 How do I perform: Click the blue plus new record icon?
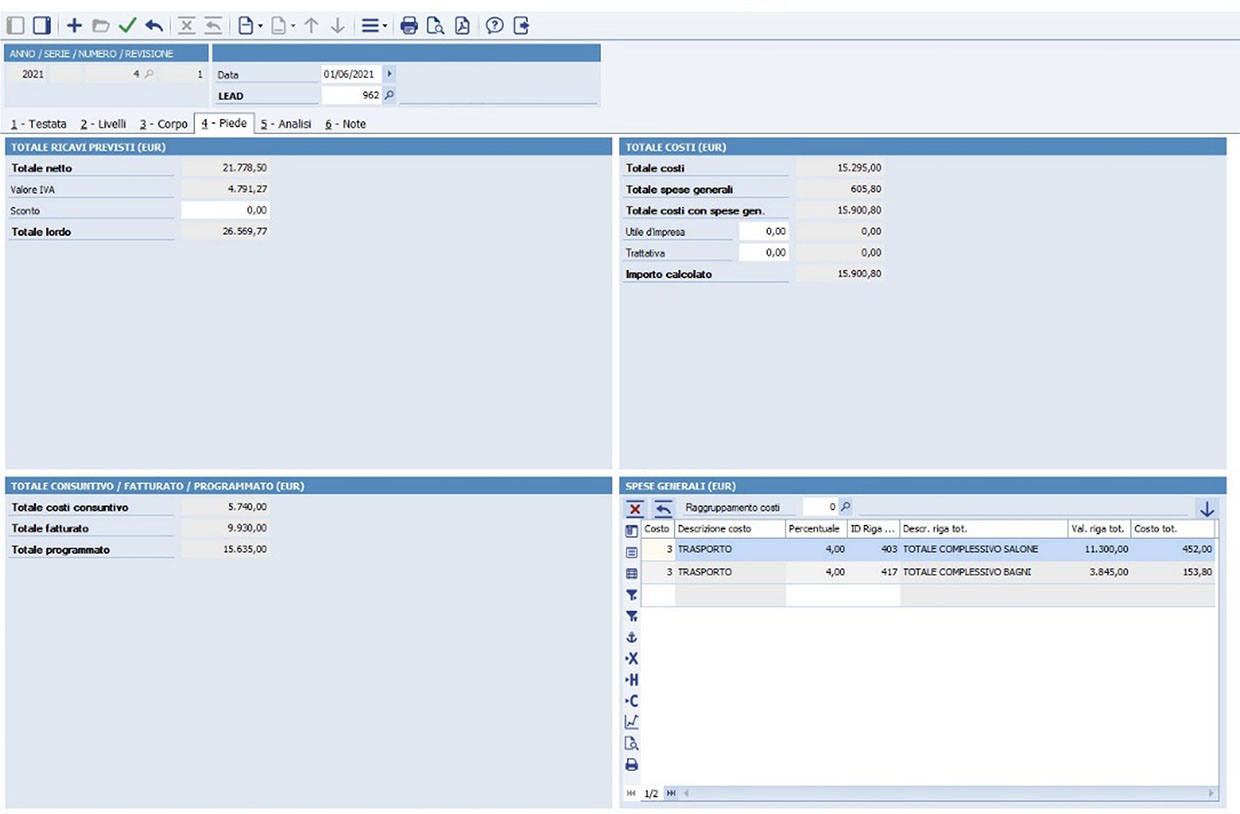click(x=74, y=26)
